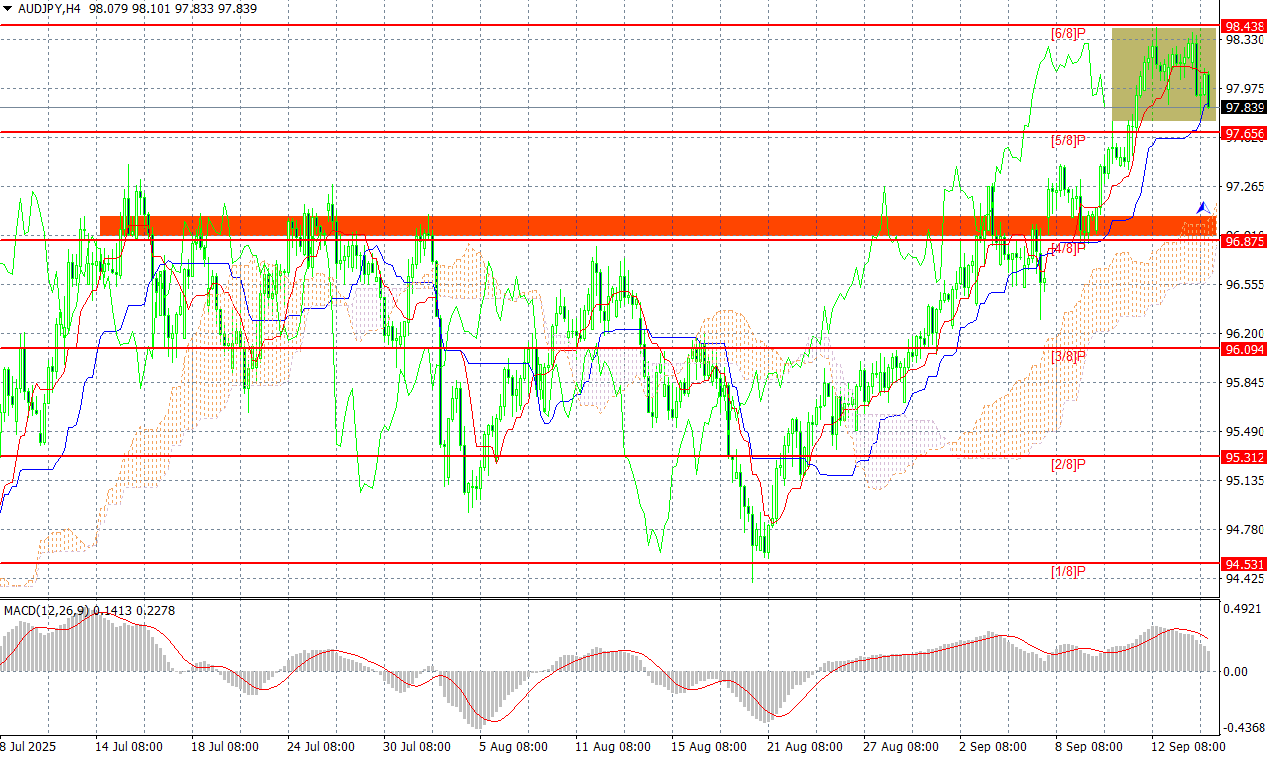
Task: Select the [5/8]P Murrey level label
Action: tap(1068, 141)
